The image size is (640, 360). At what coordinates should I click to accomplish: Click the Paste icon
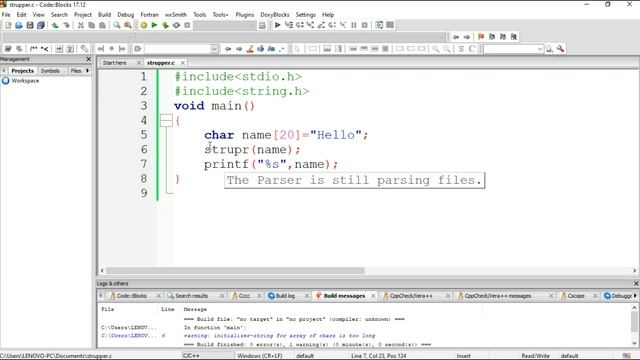[x=102, y=25]
